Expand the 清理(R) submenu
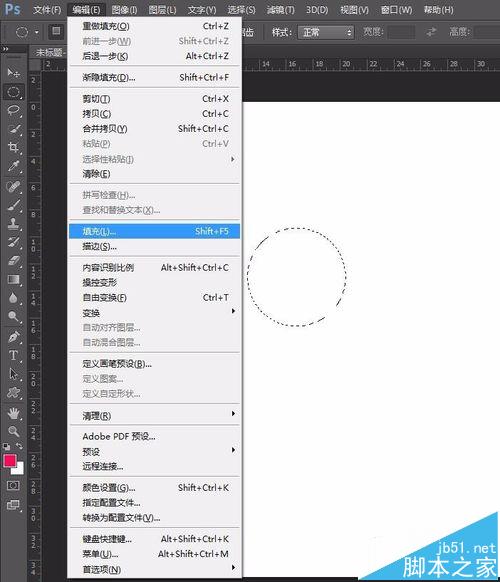This screenshot has height=582, width=500. tap(154, 416)
